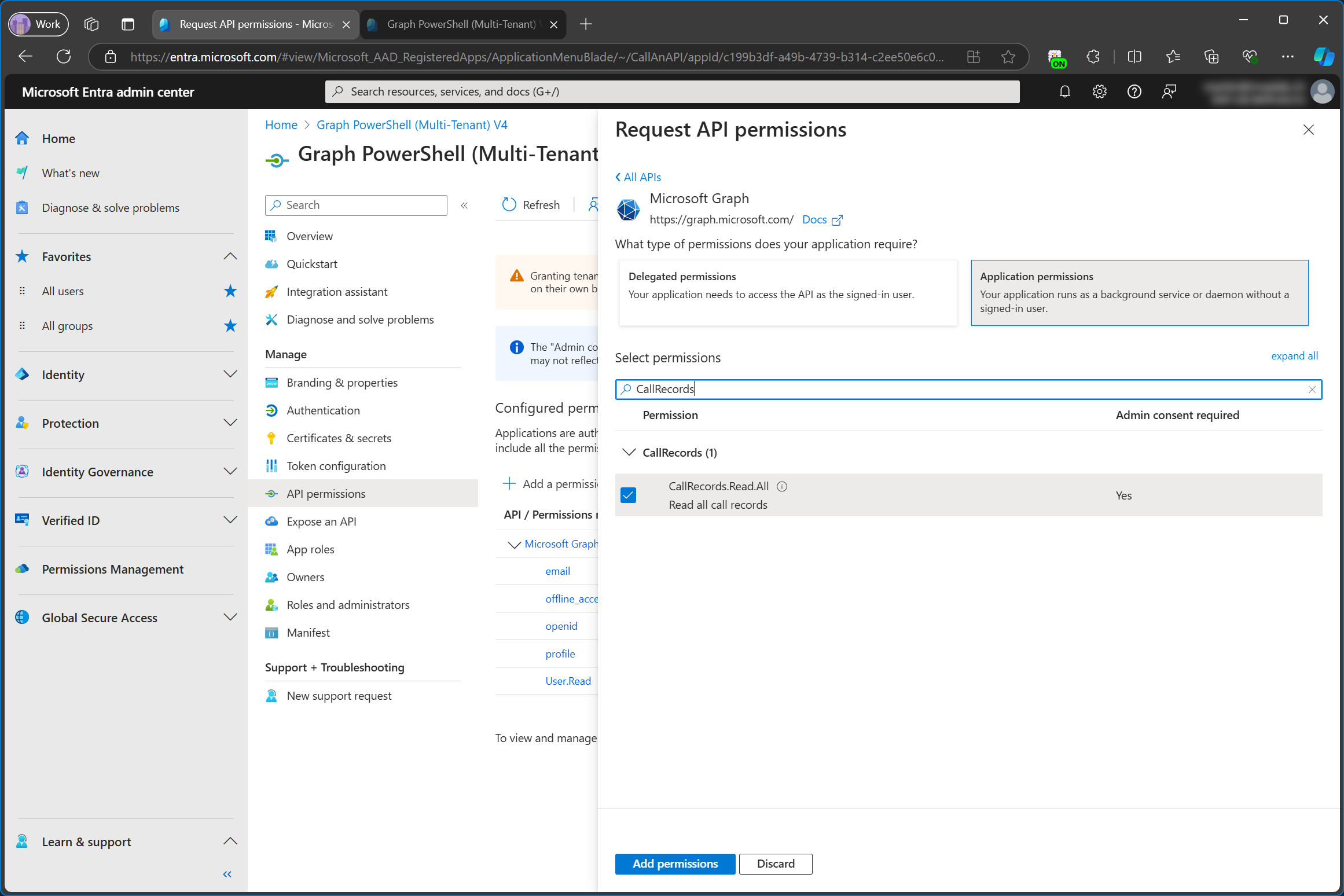The height and width of the screenshot is (896, 1344).
Task: Open the account avatar menu
Action: coord(1322,91)
